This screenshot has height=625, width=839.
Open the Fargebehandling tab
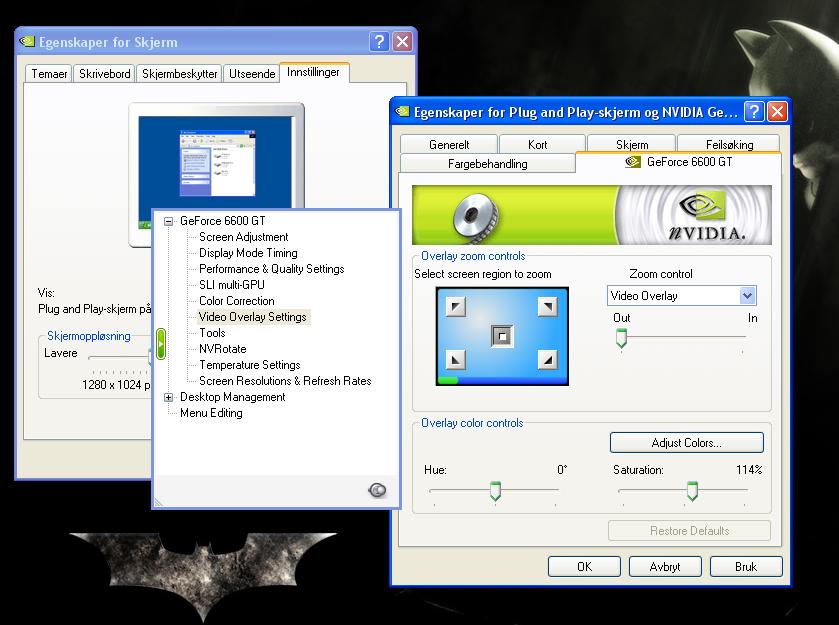coord(487,164)
